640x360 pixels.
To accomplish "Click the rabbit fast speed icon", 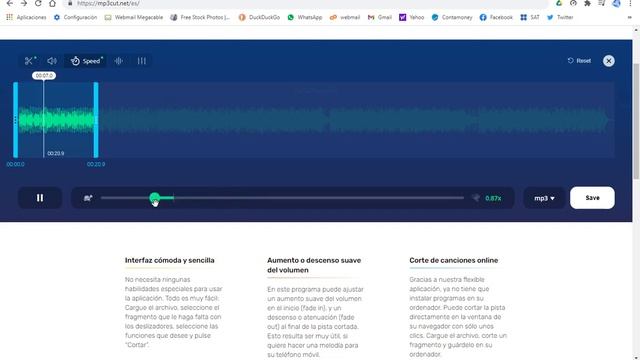I will tap(476, 198).
